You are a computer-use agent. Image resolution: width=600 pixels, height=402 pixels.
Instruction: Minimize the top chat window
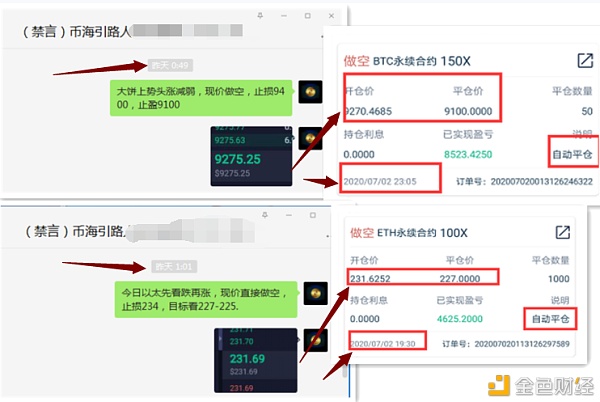click(284, 16)
